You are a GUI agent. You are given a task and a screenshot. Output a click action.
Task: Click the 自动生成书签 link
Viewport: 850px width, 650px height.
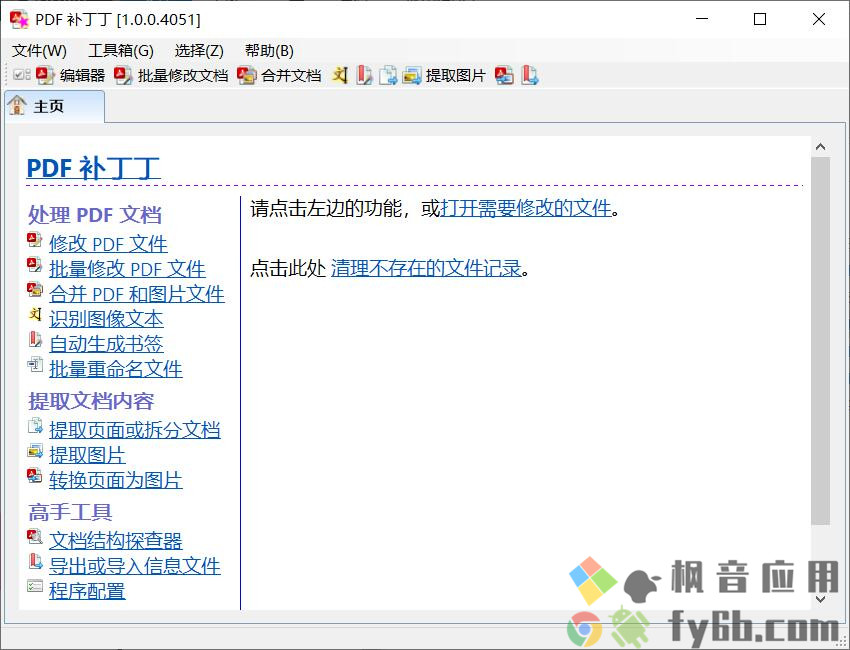(x=106, y=344)
